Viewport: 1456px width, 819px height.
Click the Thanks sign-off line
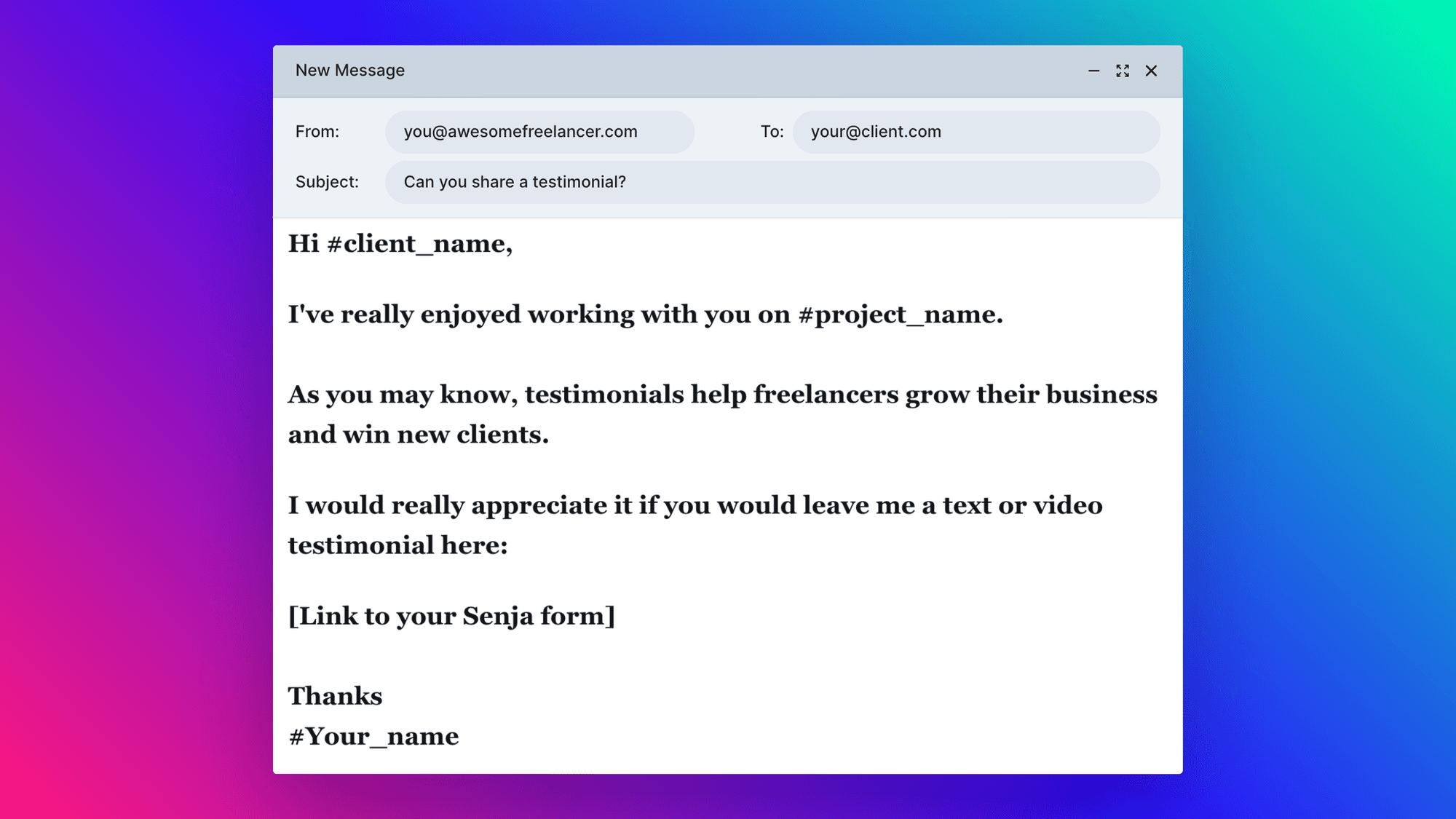[x=335, y=696]
